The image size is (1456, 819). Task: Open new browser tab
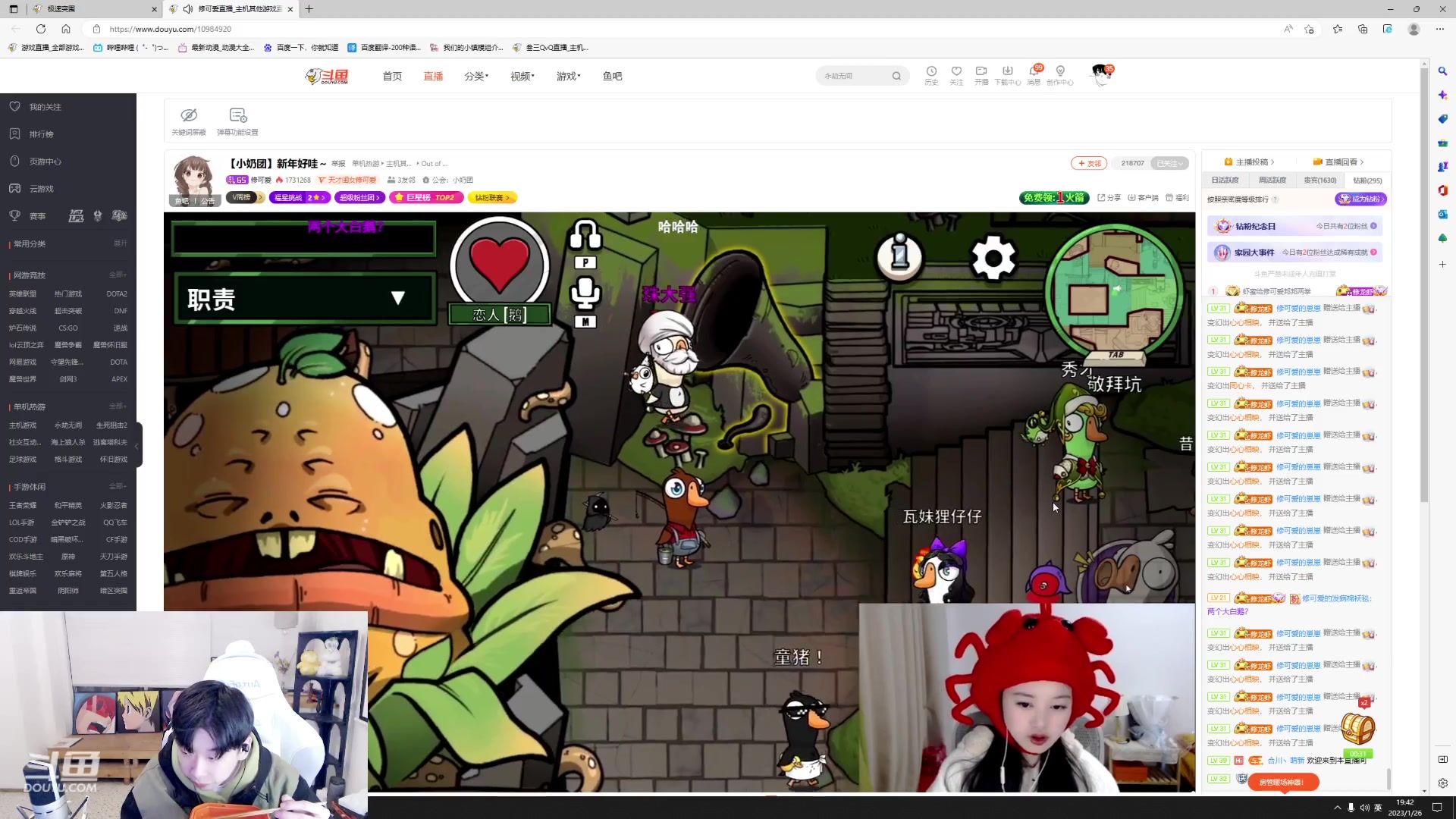coord(309,9)
